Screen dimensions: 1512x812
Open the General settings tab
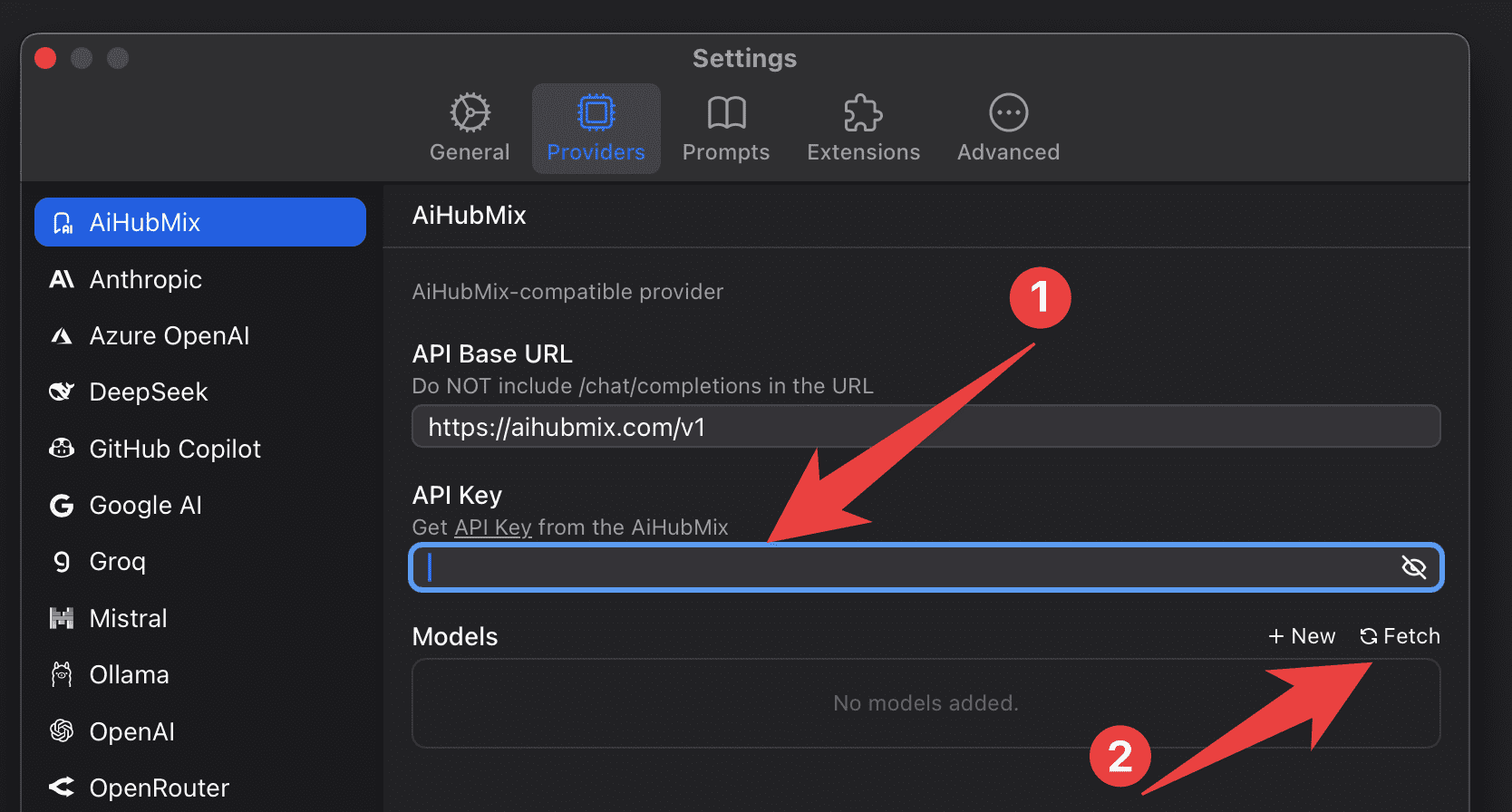[470, 128]
